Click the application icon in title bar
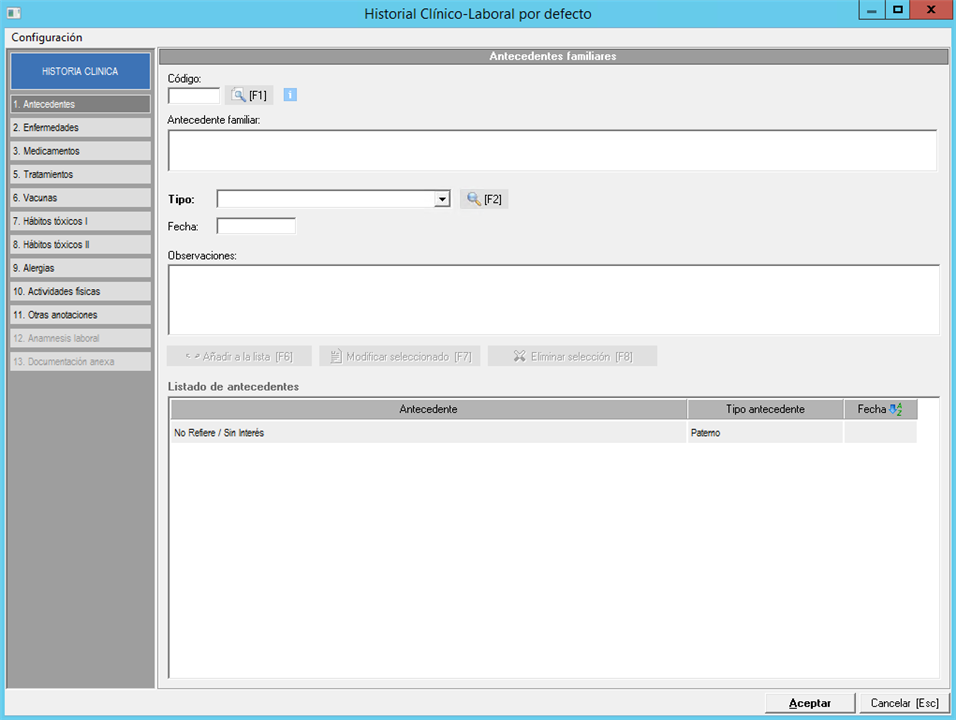Viewport: 956px width, 720px height. (x=14, y=13)
